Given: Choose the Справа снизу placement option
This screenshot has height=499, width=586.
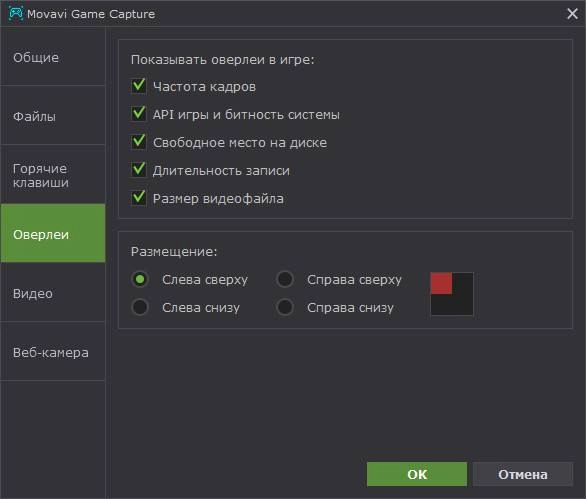Looking at the screenshot, I should (x=285, y=307).
